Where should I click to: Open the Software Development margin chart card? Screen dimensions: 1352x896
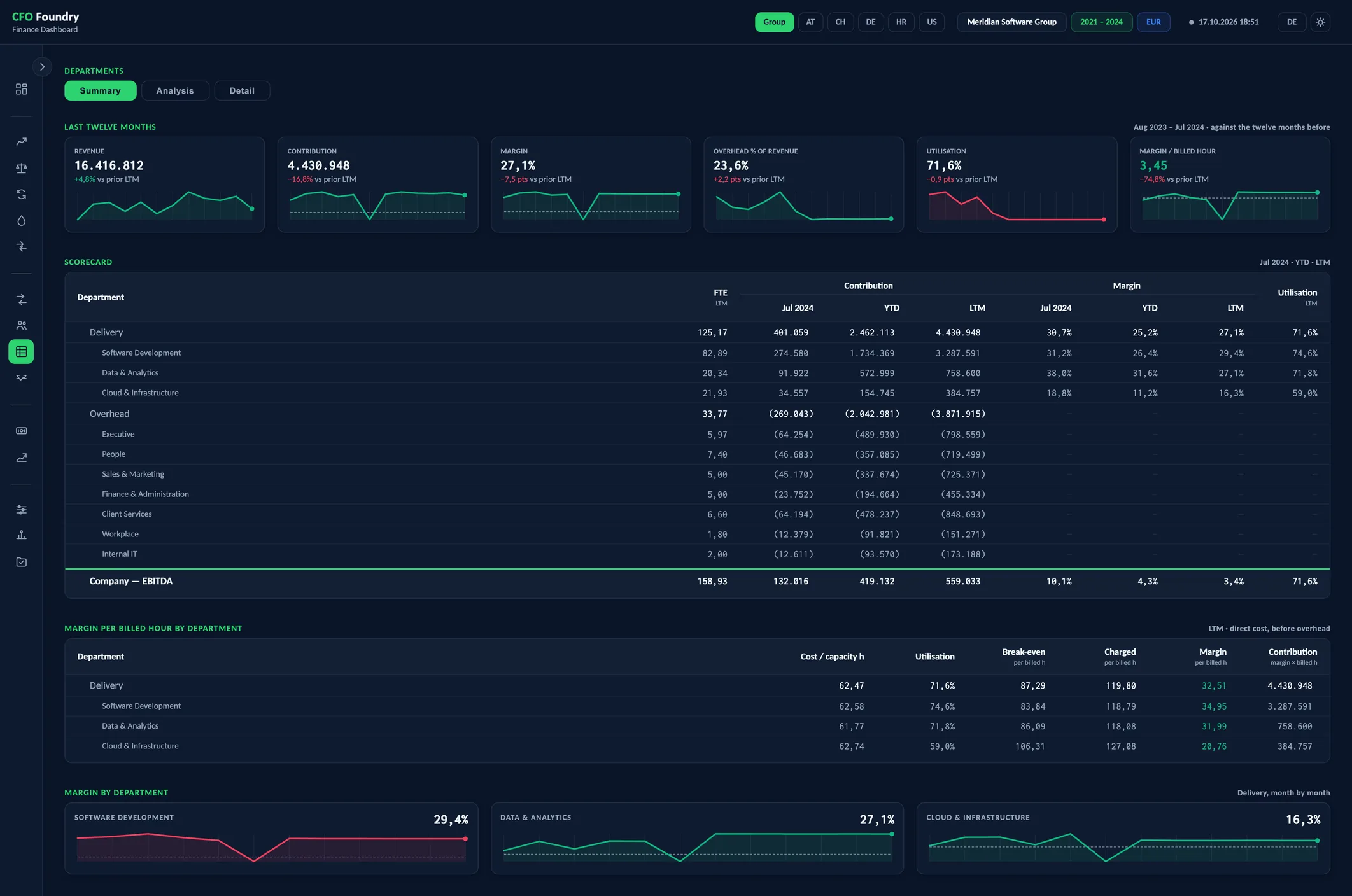coord(271,838)
